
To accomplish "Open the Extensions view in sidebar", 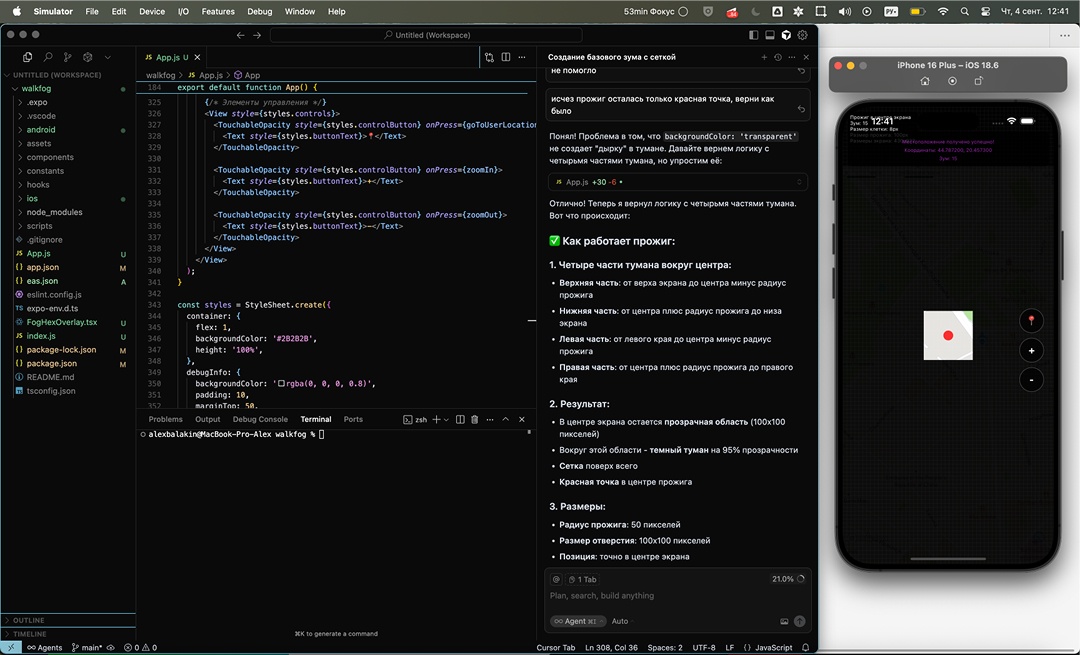I will [88, 58].
